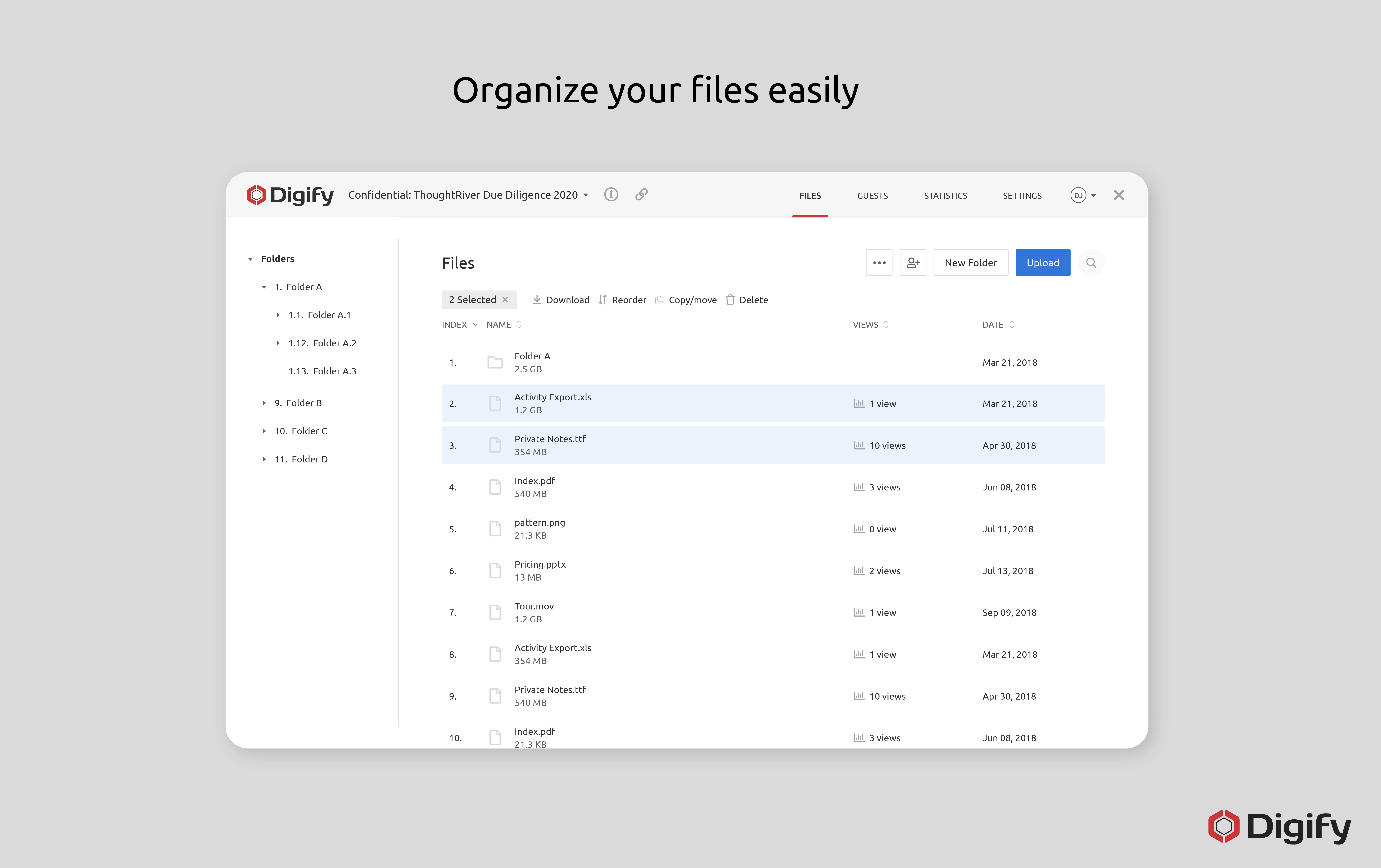Viewport: 1381px width, 868px height.
Task: Create a New Folder
Action: click(970, 263)
